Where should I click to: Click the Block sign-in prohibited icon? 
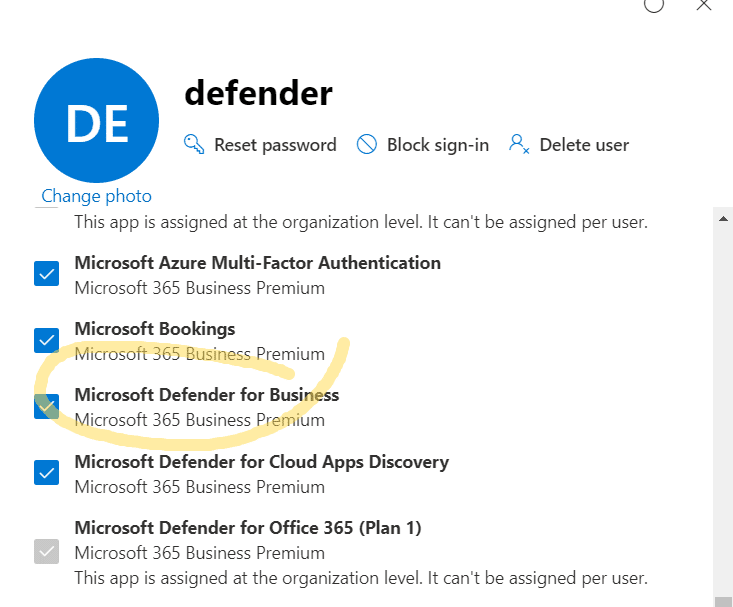click(x=366, y=145)
